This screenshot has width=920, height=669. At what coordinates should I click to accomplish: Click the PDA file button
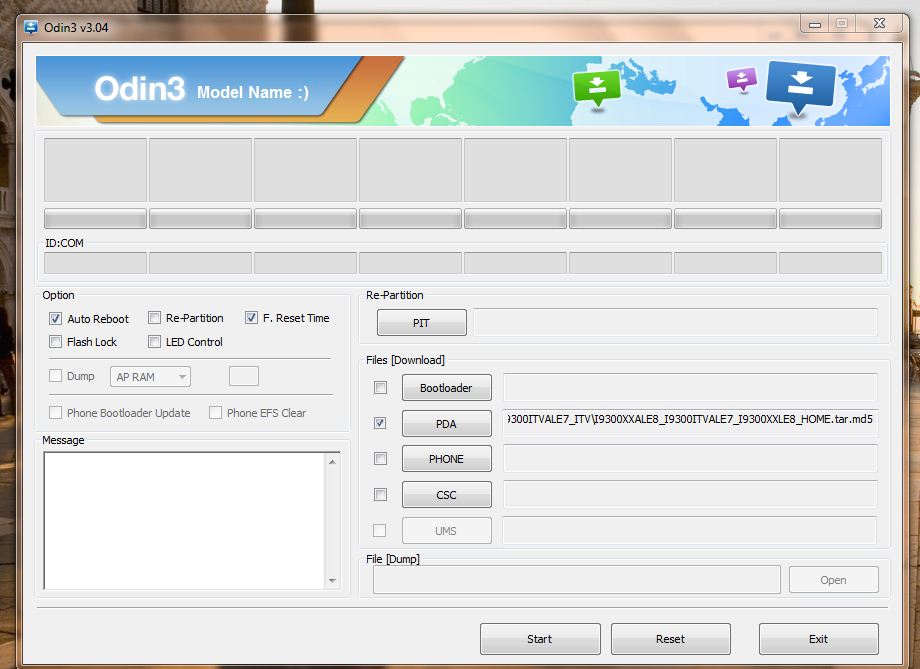446,424
